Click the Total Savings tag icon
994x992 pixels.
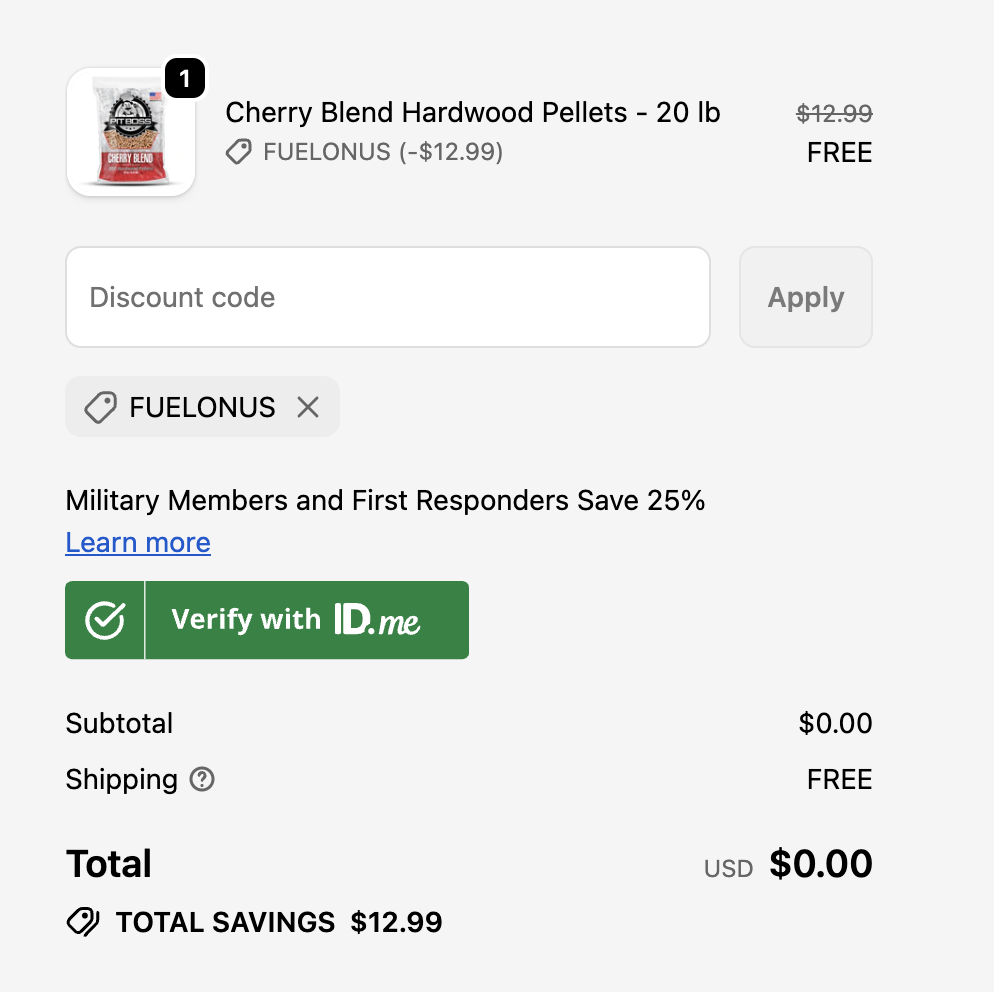[x=83, y=922]
